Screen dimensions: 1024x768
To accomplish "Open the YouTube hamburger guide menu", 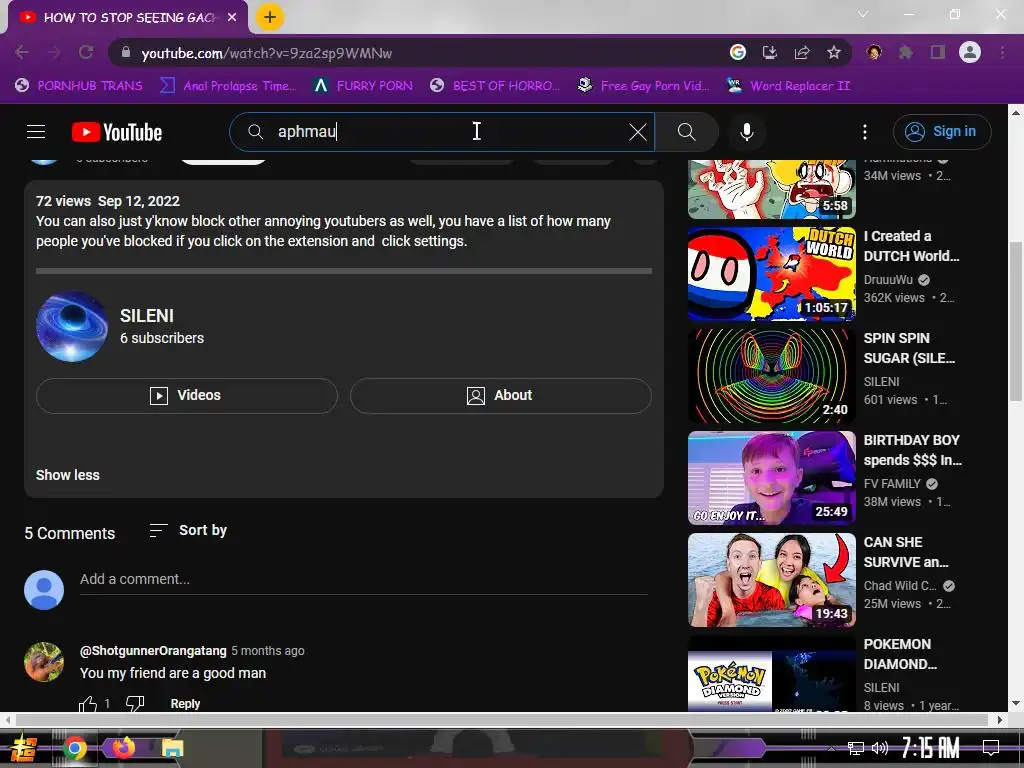I will click(x=36, y=132).
